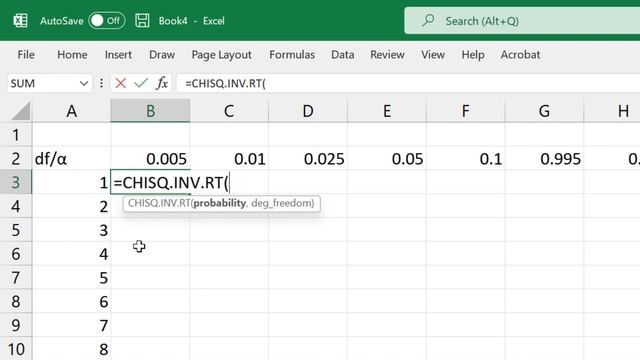Select column F header
Image resolution: width=640 pixels, height=360 pixels.
pos(465,111)
